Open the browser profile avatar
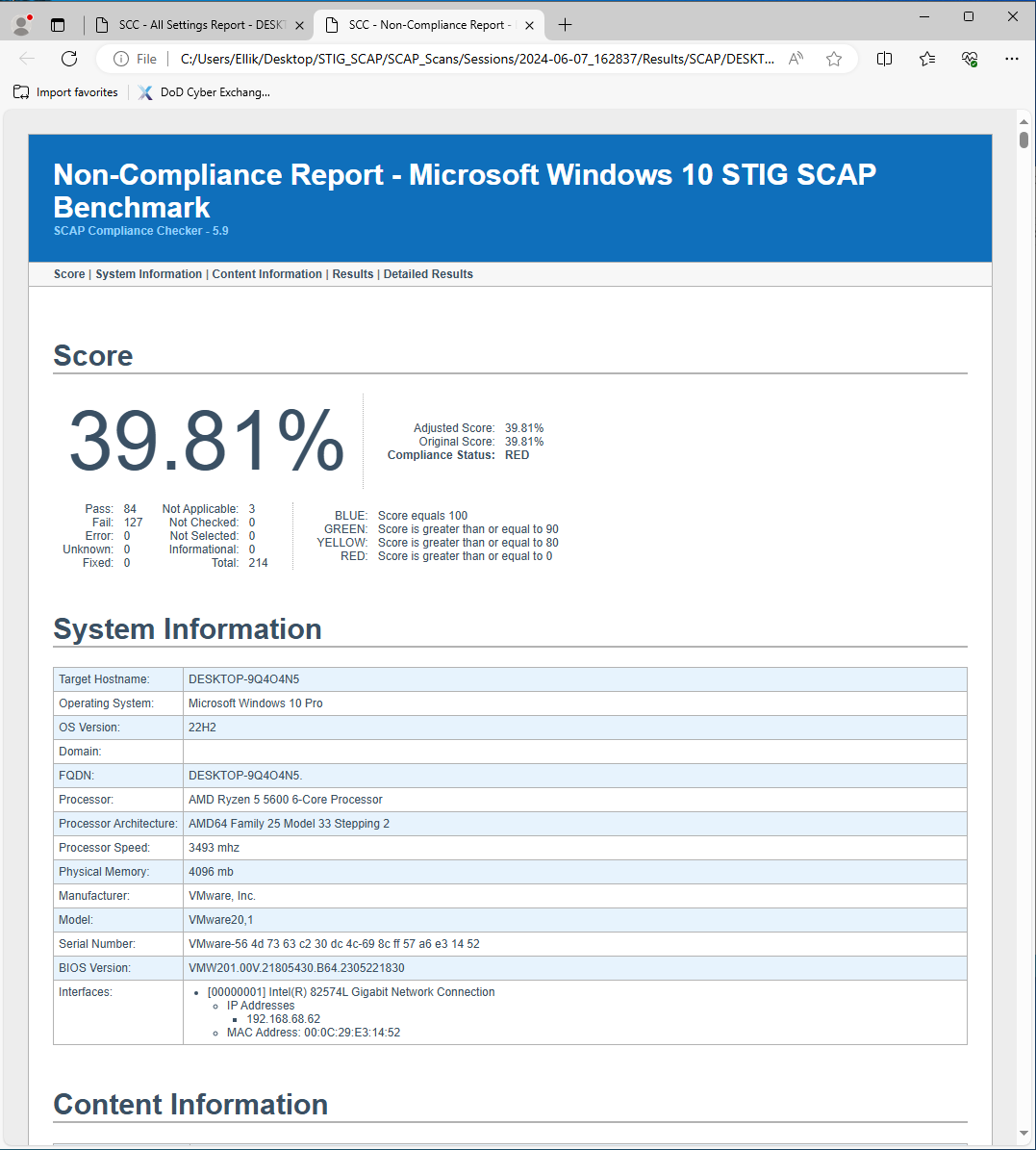 20,23
